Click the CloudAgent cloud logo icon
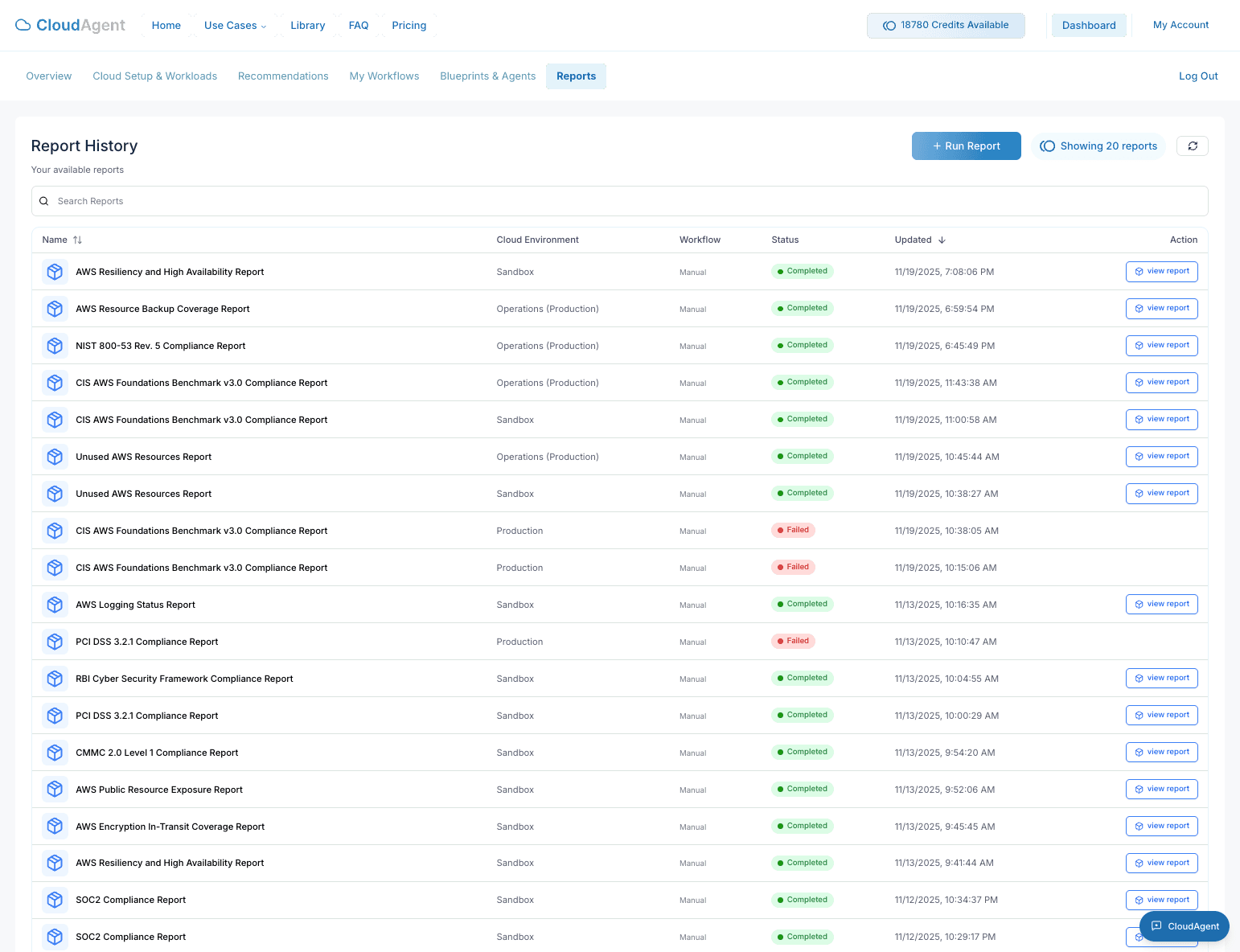Image resolution: width=1240 pixels, height=952 pixels. point(23,25)
